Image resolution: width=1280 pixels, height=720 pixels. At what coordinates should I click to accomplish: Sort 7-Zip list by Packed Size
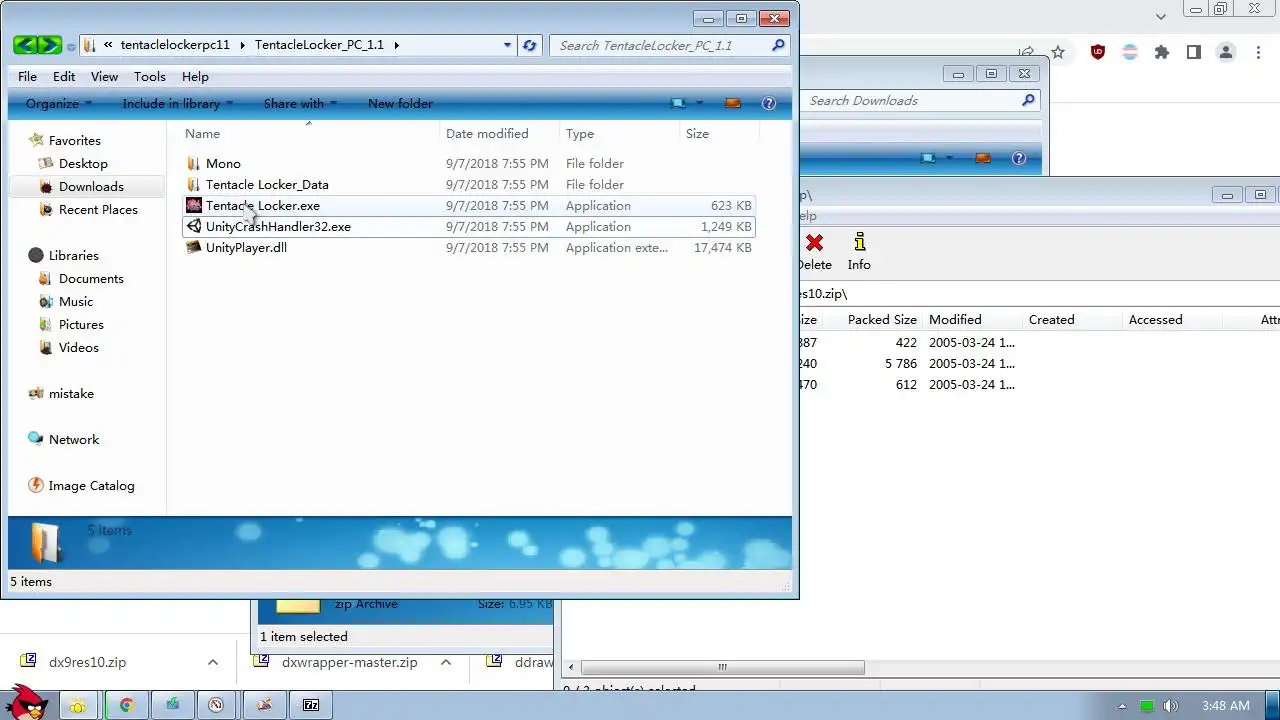coord(882,320)
